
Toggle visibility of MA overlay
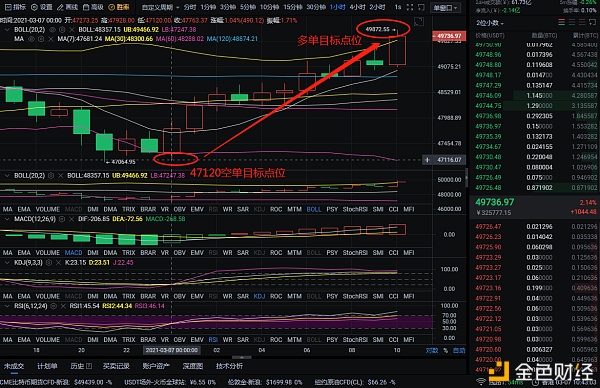(x=31, y=39)
